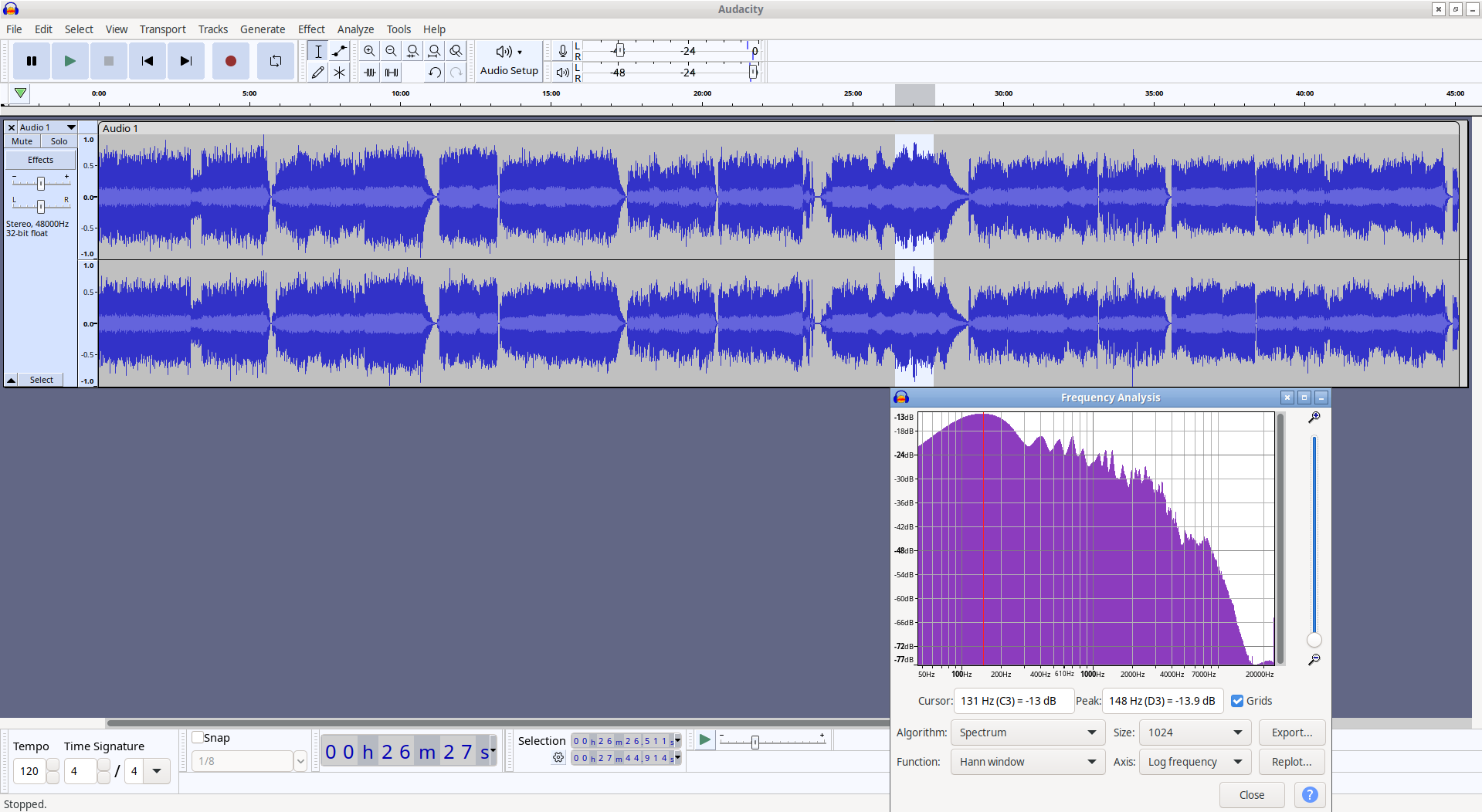Toggle the Loop button
Screen dimensions: 1482x812
pyautogui.click(x=275, y=61)
